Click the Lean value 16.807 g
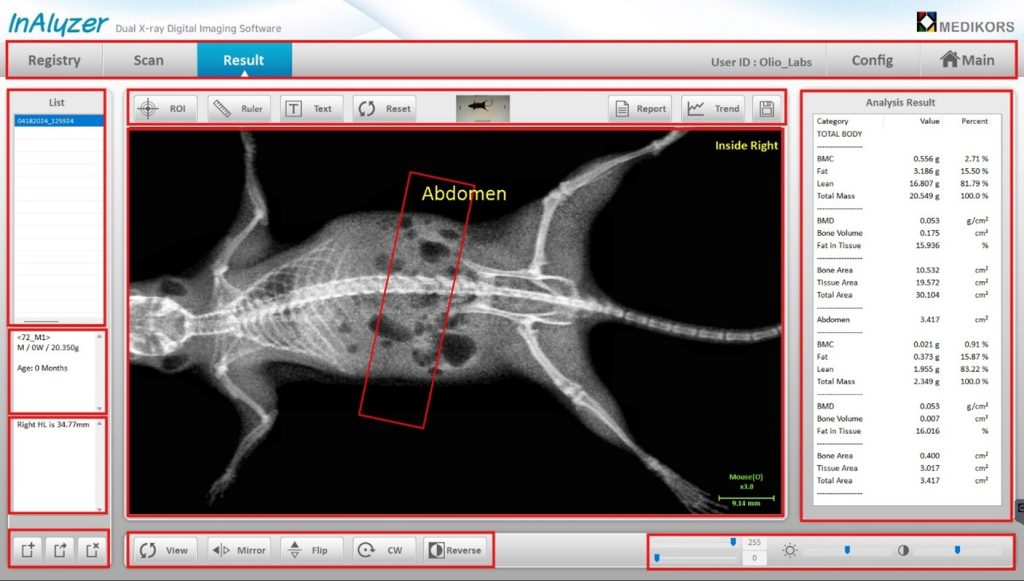The width and height of the screenshot is (1024, 581). (x=924, y=183)
